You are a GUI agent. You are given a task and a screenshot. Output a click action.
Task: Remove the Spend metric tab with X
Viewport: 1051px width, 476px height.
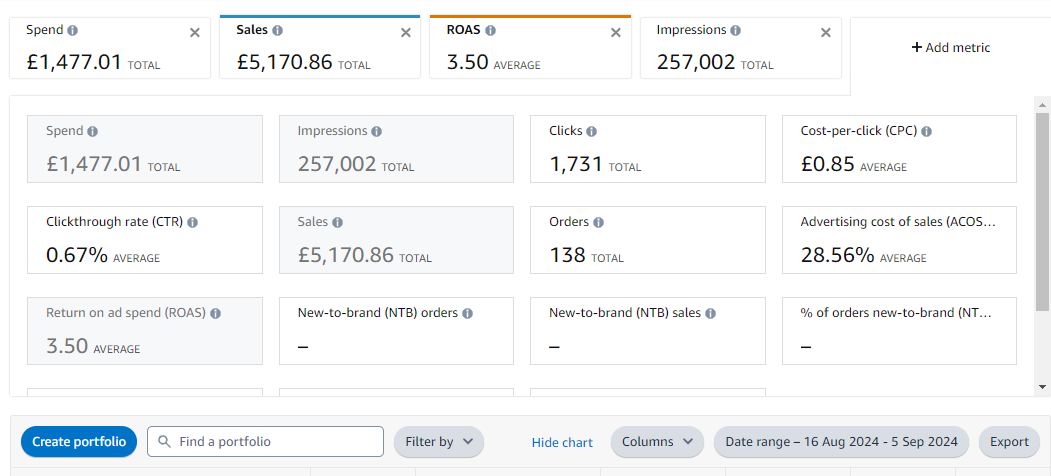pos(194,33)
